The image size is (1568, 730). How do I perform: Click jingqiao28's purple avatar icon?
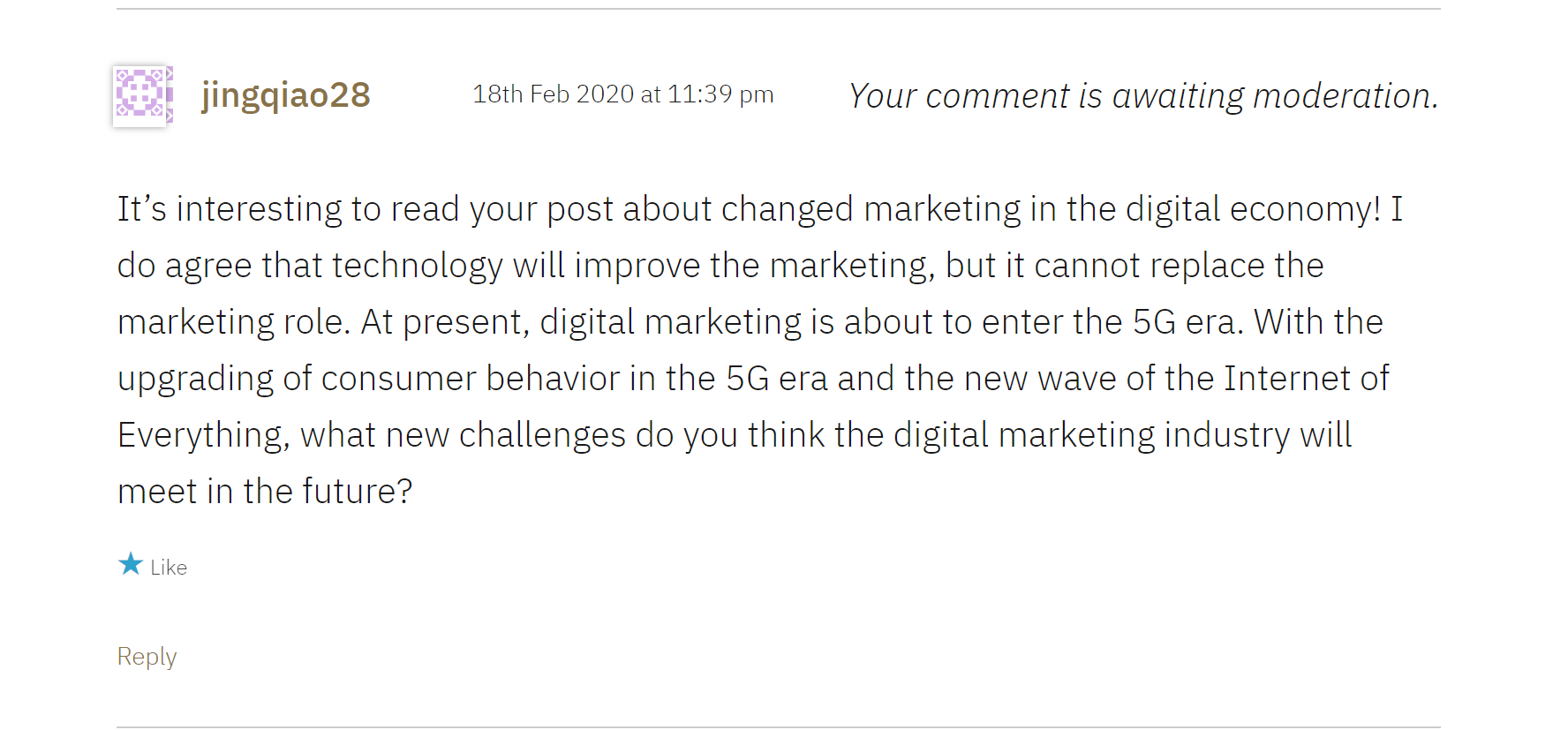pyautogui.click(x=141, y=94)
